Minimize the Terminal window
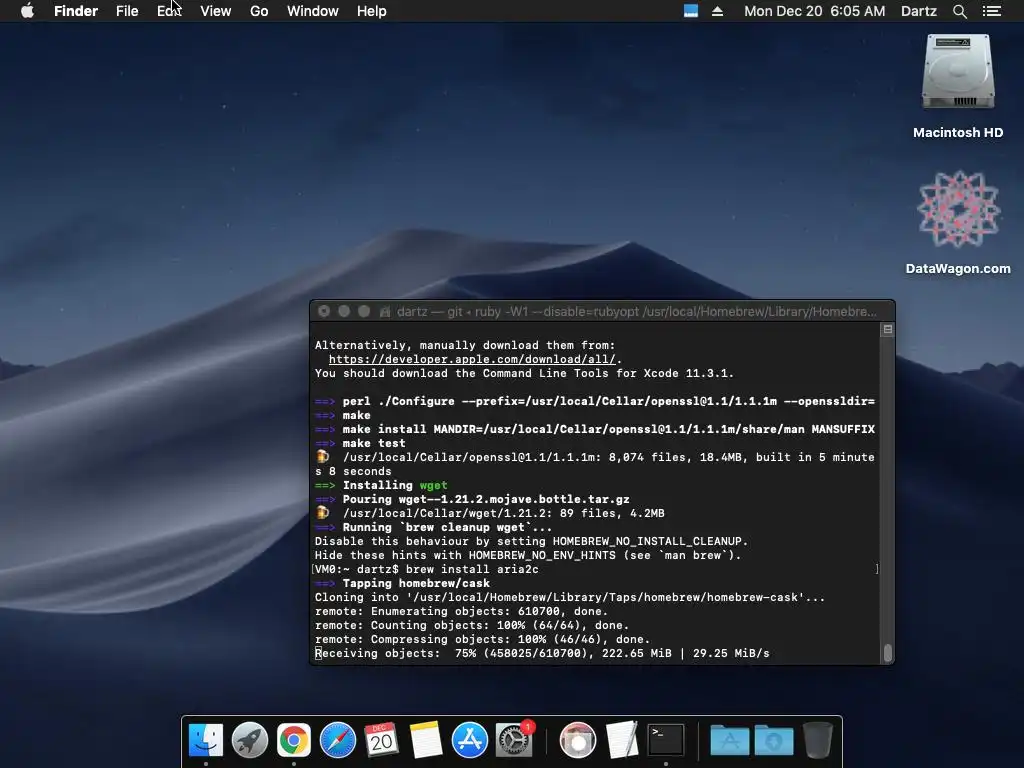Image resolution: width=1024 pixels, height=768 pixels. 344,312
